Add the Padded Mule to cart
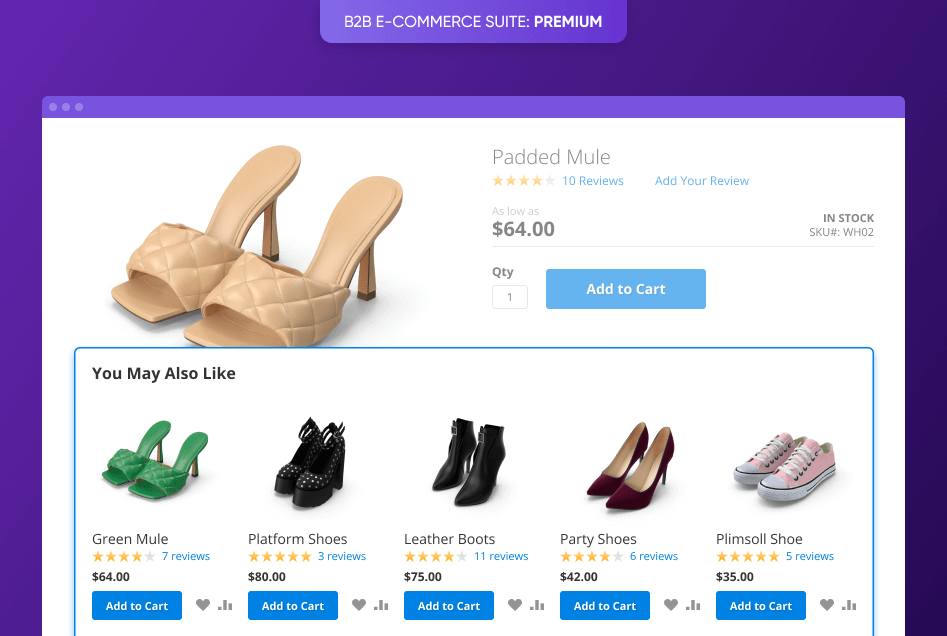 click(x=625, y=288)
